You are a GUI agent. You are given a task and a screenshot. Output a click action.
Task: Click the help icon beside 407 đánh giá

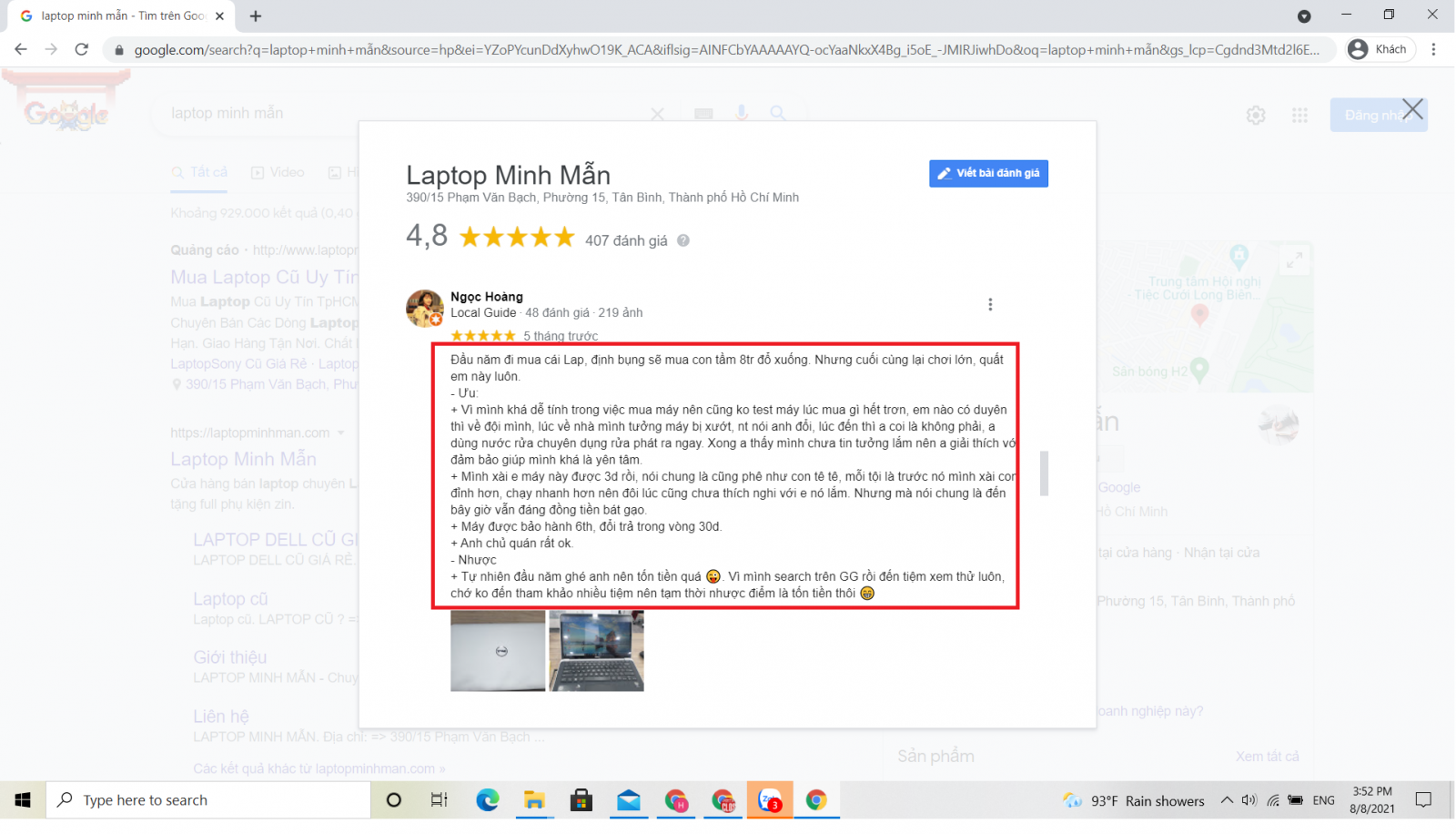(x=683, y=240)
